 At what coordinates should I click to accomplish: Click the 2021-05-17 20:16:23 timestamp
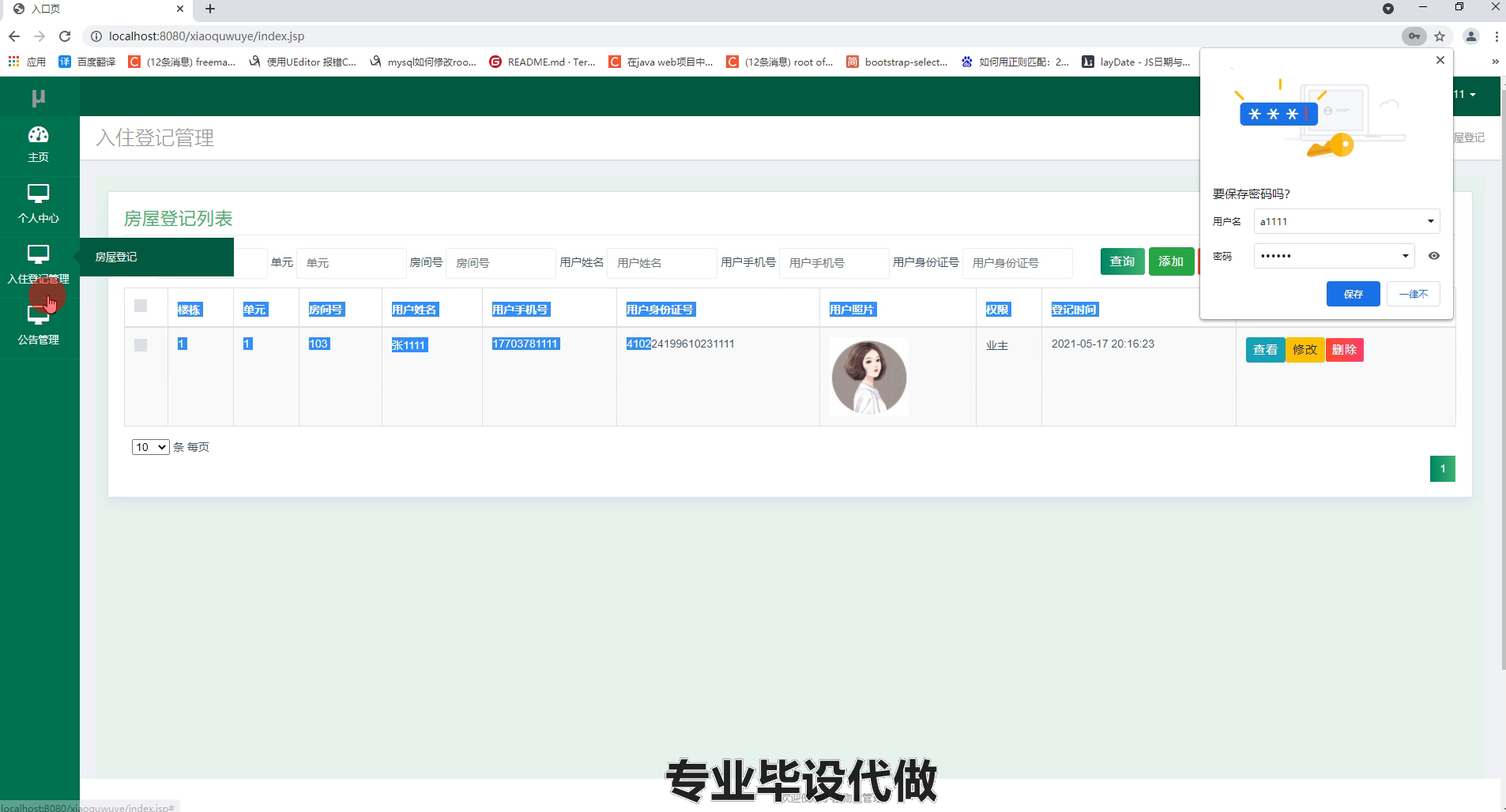(x=1102, y=344)
